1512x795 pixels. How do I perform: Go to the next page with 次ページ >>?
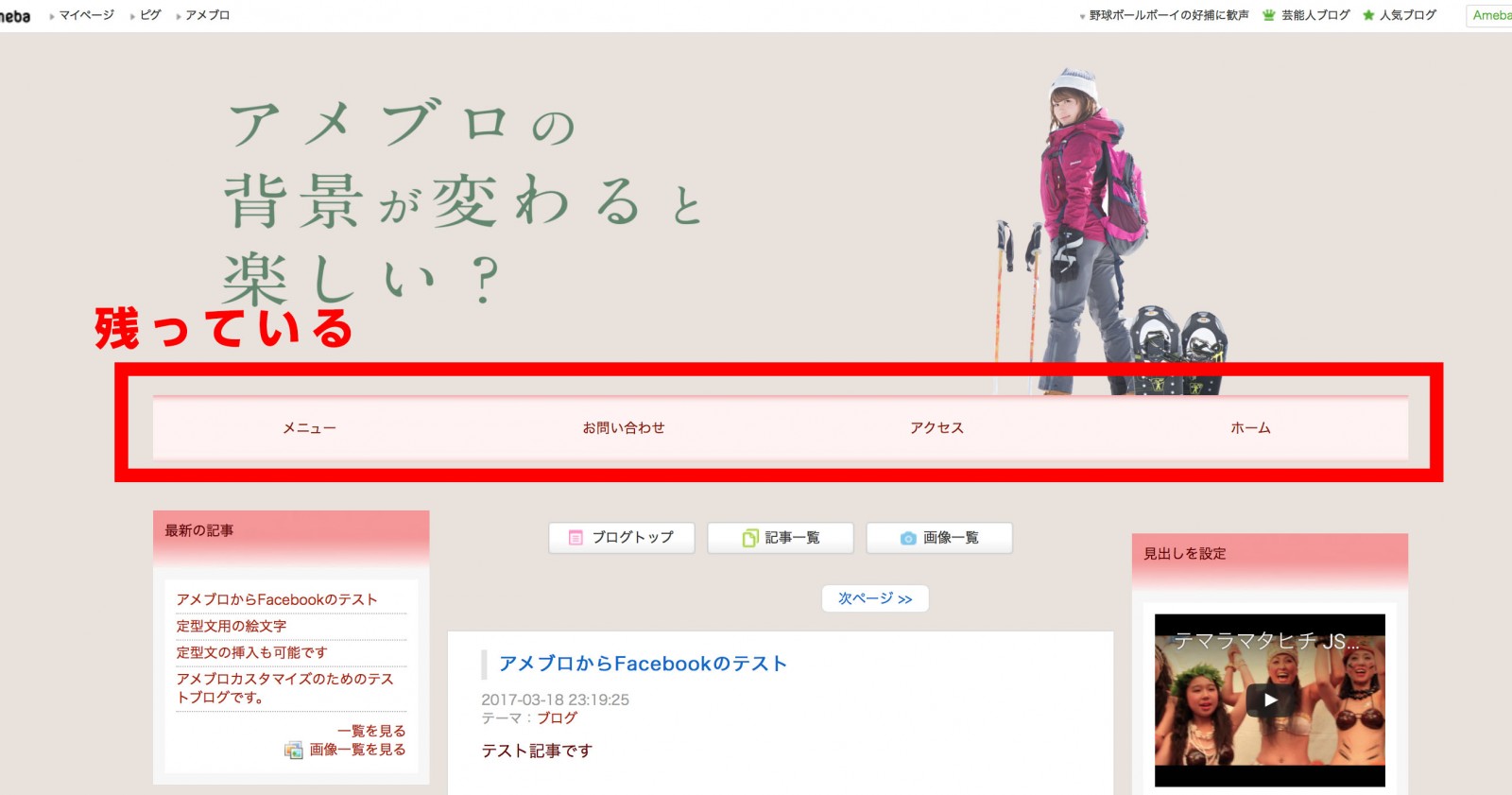coord(875,598)
